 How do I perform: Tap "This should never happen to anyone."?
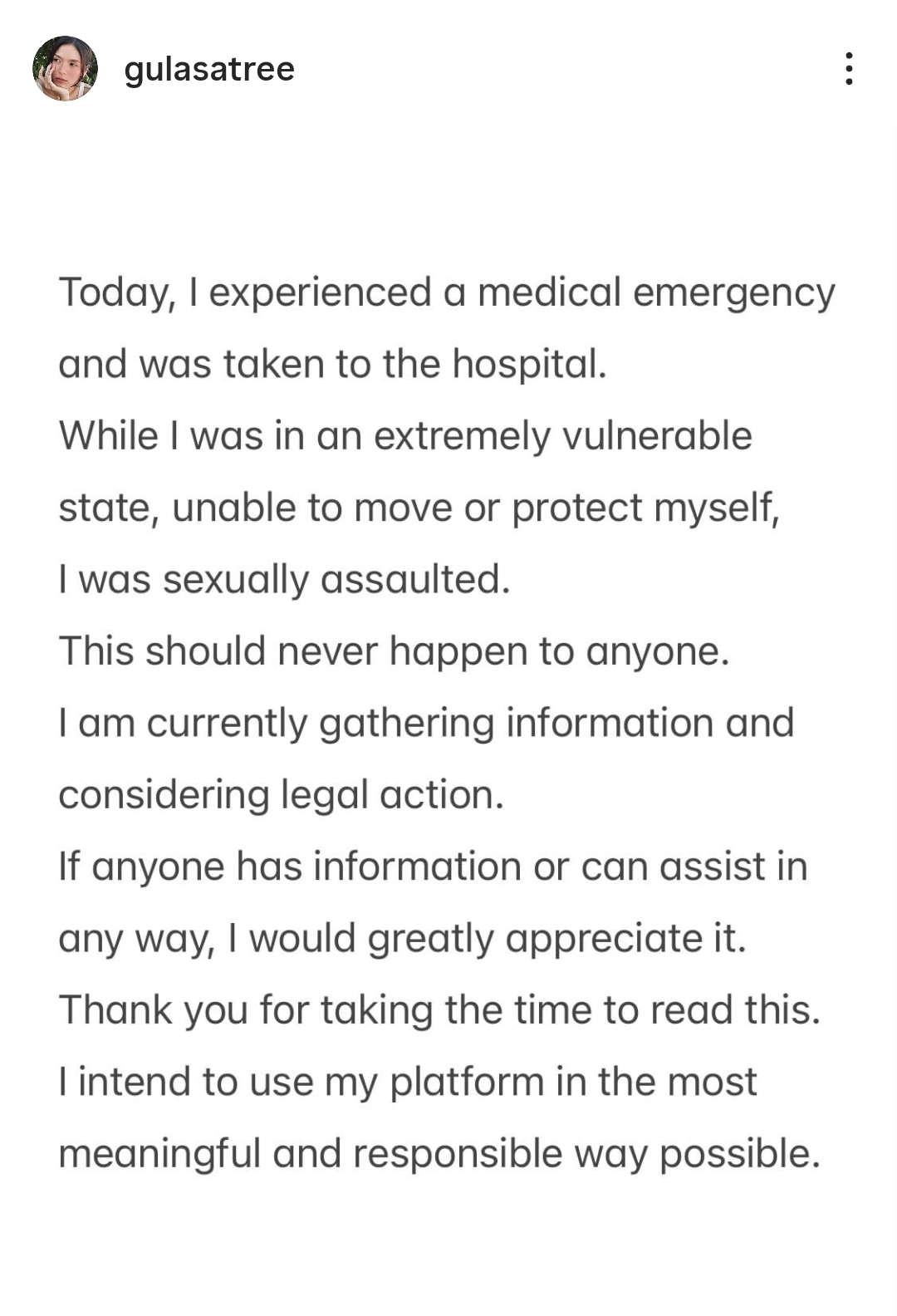point(394,651)
